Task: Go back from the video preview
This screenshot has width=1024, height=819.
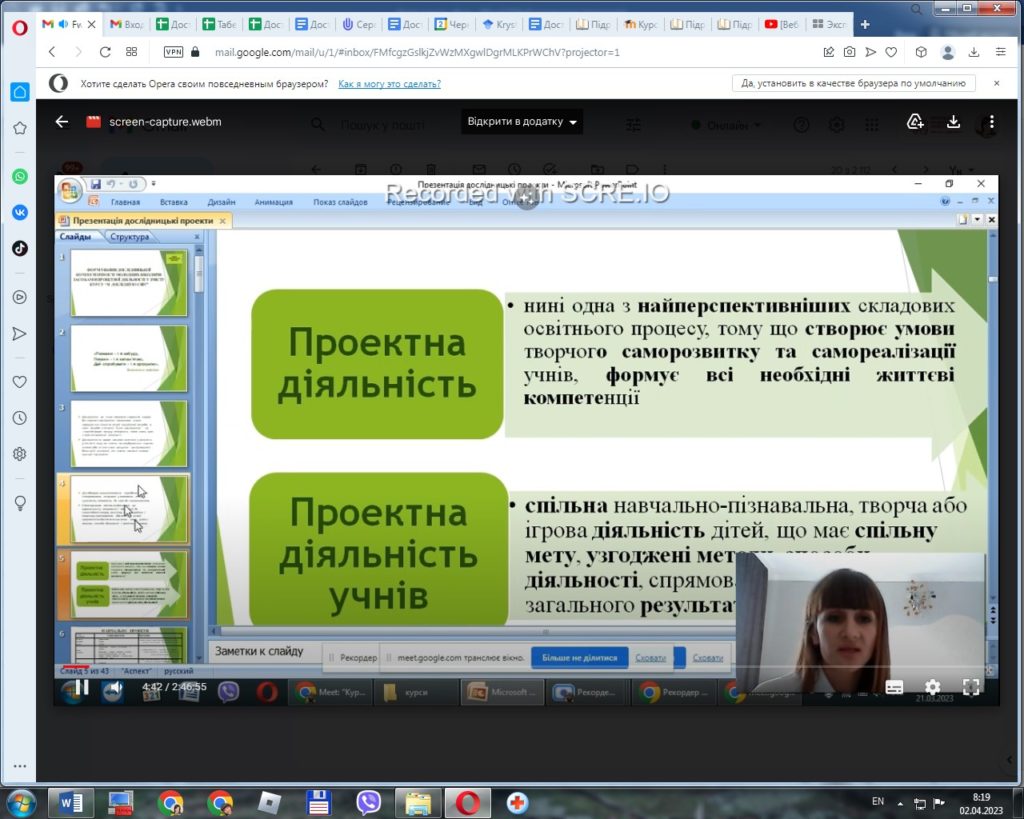Action: pyautogui.click(x=62, y=121)
